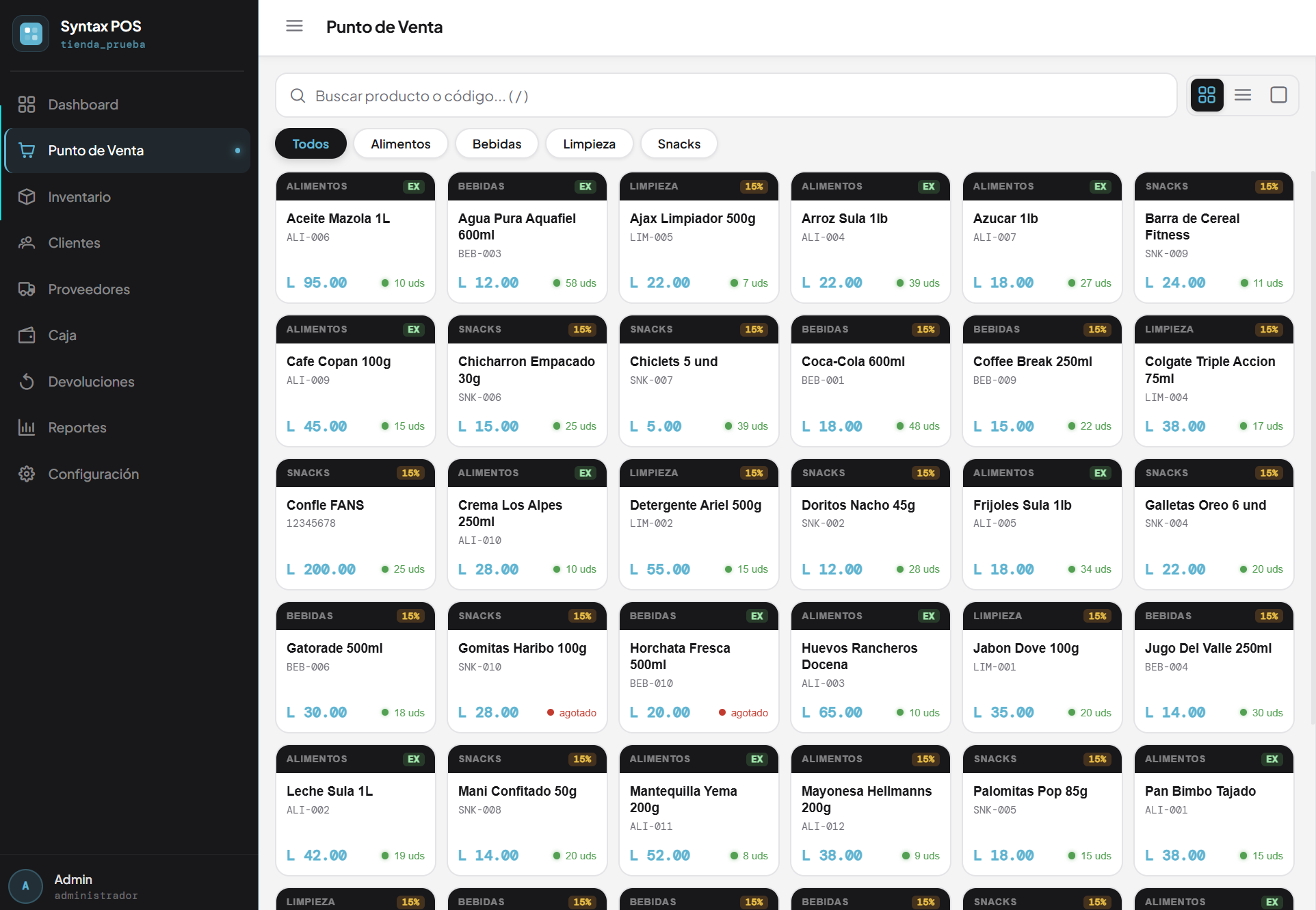Add Aceite Mazola 1L to sale
This screenshot has height=910, width=1316.
coord(355,237)
